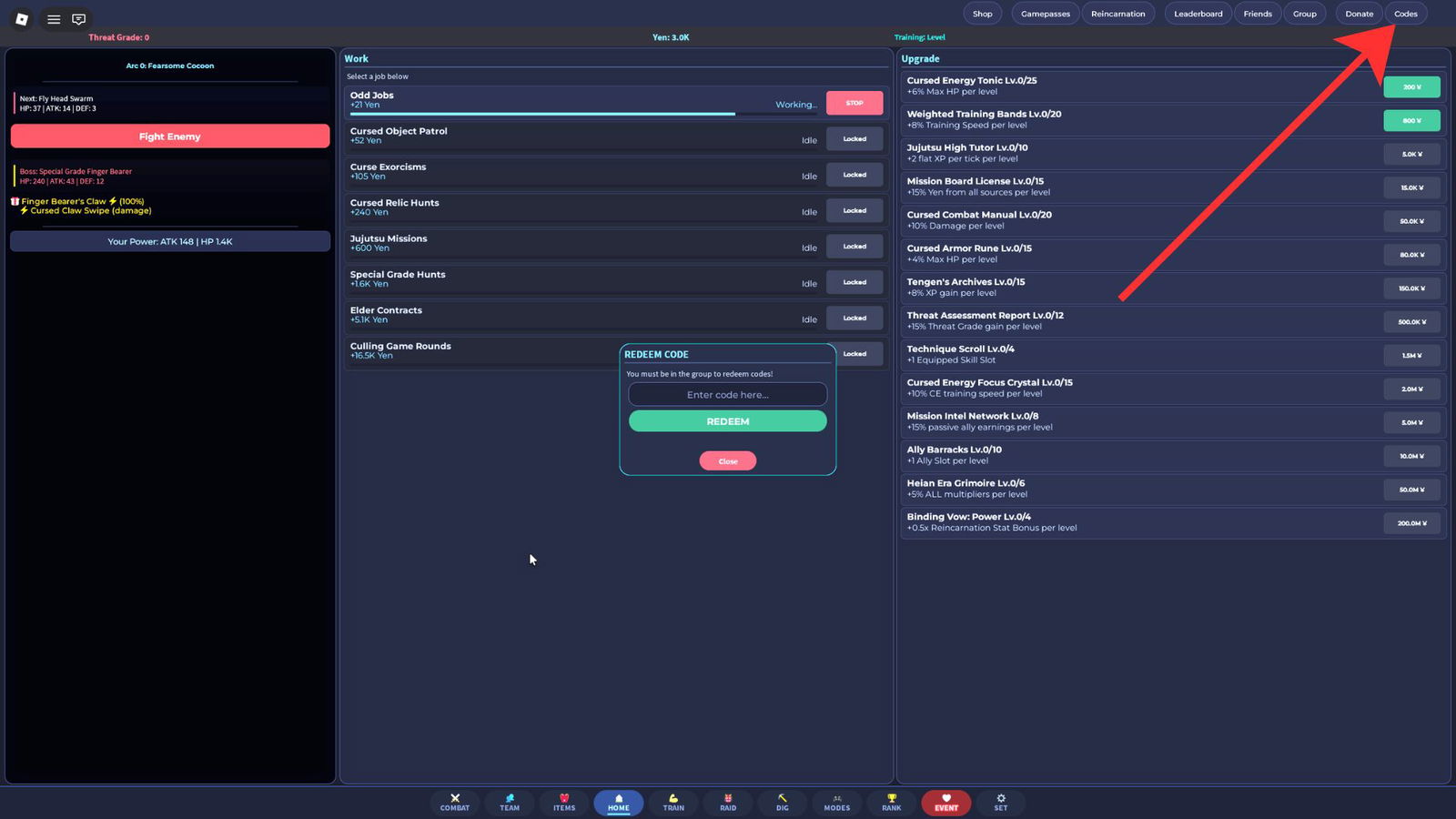Open the chat bubble icon
This screenshot has width=1456, height=819.
(x=79, y=19)
